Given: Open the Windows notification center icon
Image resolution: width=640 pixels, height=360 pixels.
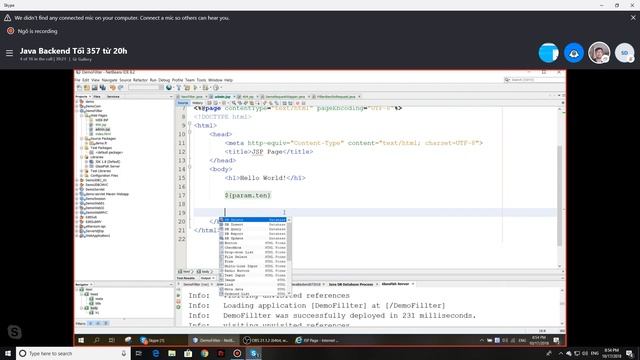Looking at the screenshot, I should (x=630, y=353).
